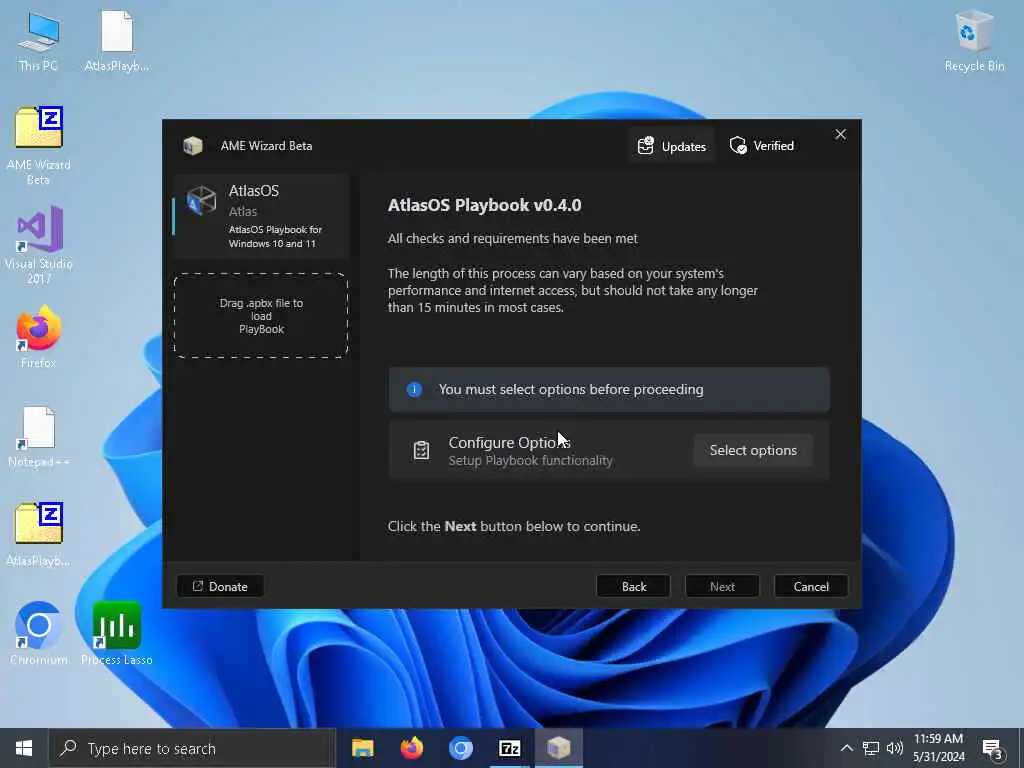Select Visual Studio 2017 desktop shortcut
1024x768 pixels.
[39, 245]
